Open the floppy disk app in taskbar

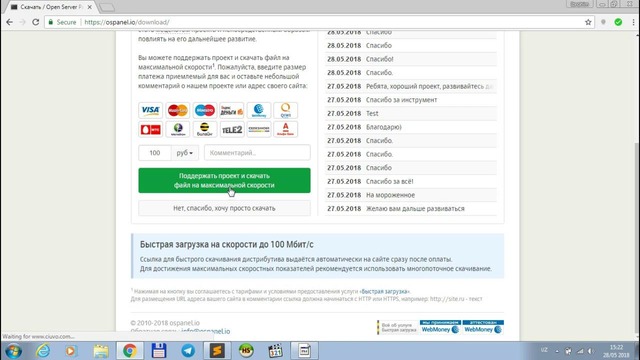coord(159,351)
